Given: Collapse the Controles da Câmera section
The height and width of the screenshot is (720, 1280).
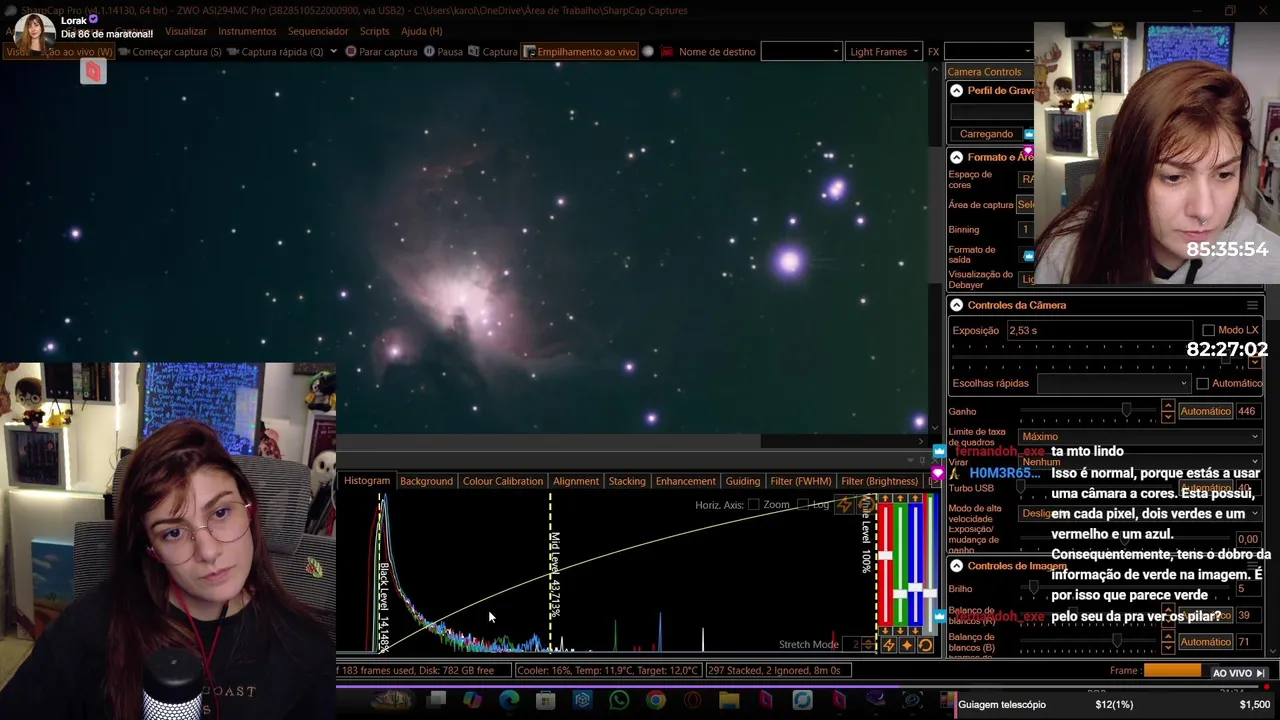Looking at the screenshot, I should (x=956, y=305).
